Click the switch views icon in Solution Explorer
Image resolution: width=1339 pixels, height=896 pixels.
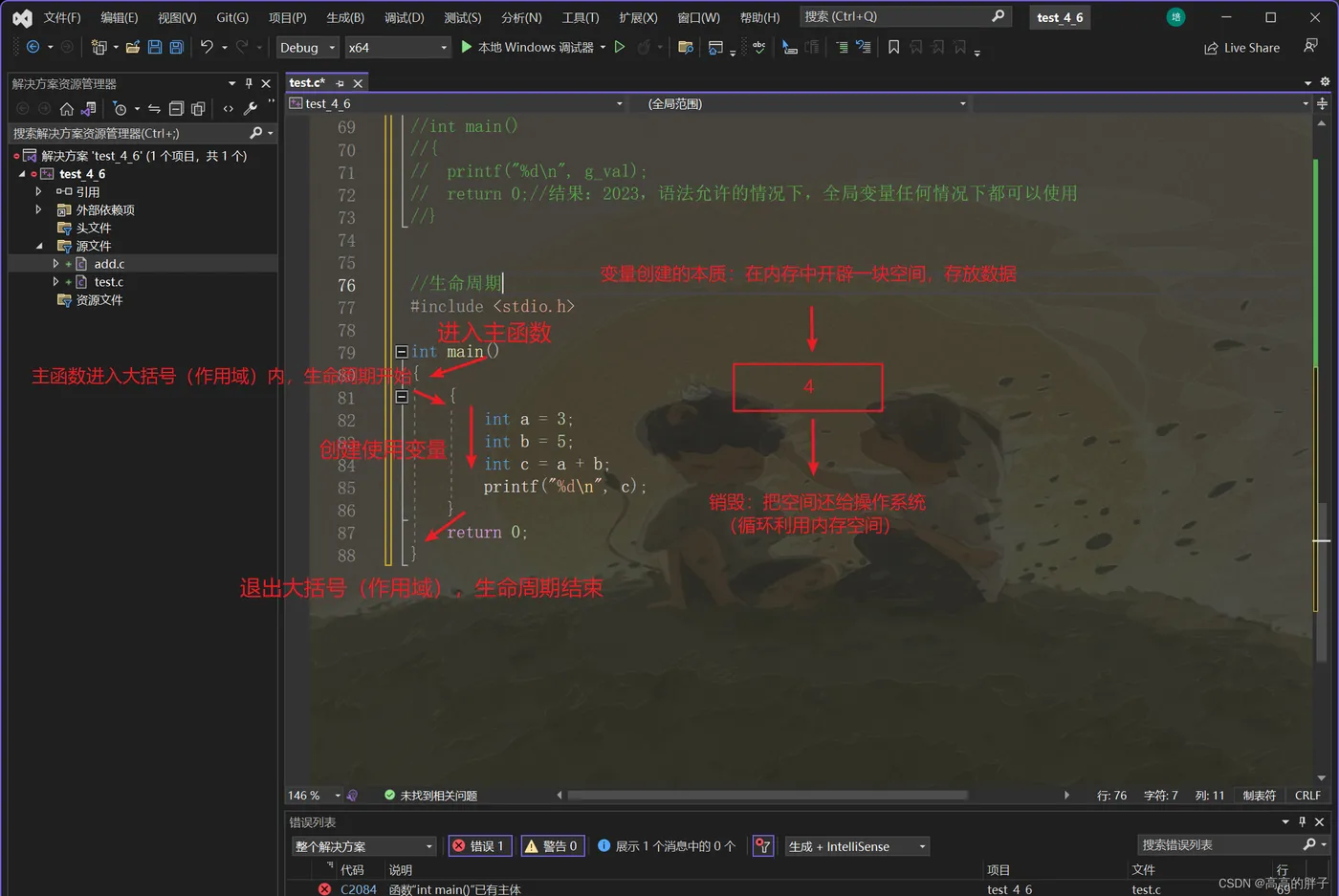89,109
